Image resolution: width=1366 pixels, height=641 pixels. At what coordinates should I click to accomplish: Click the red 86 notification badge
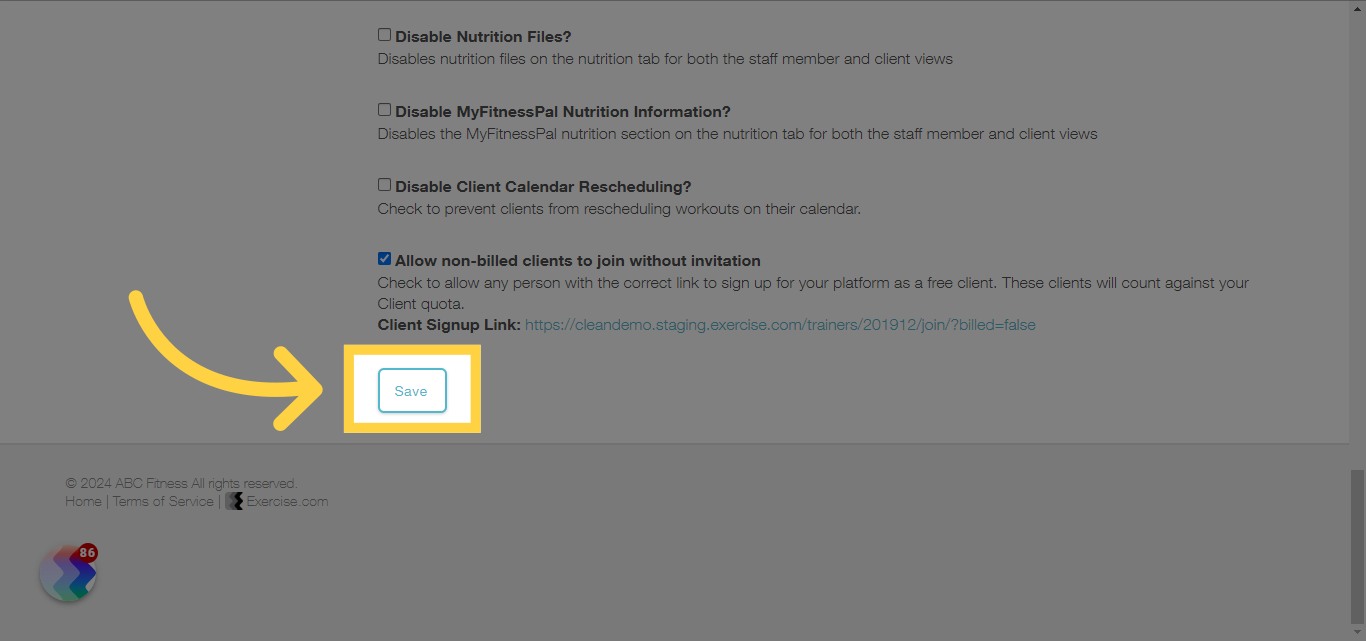[x=87, y=553]
